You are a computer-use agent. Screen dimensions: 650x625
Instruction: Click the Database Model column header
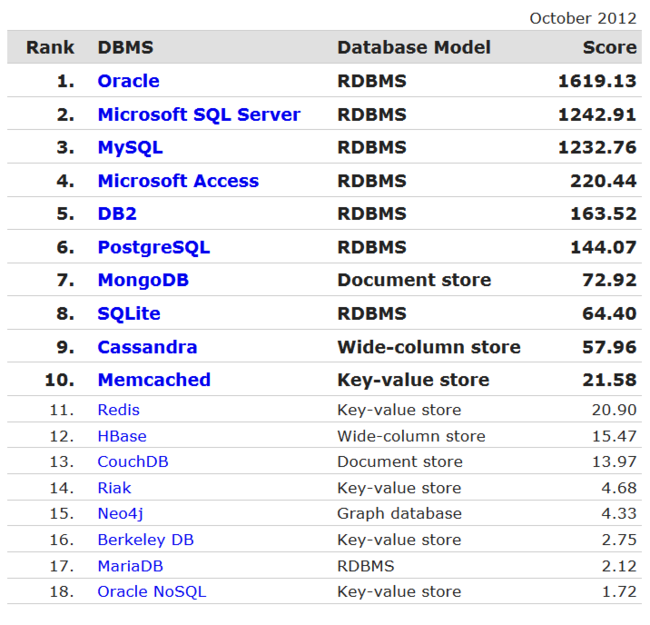coord(414,47)
